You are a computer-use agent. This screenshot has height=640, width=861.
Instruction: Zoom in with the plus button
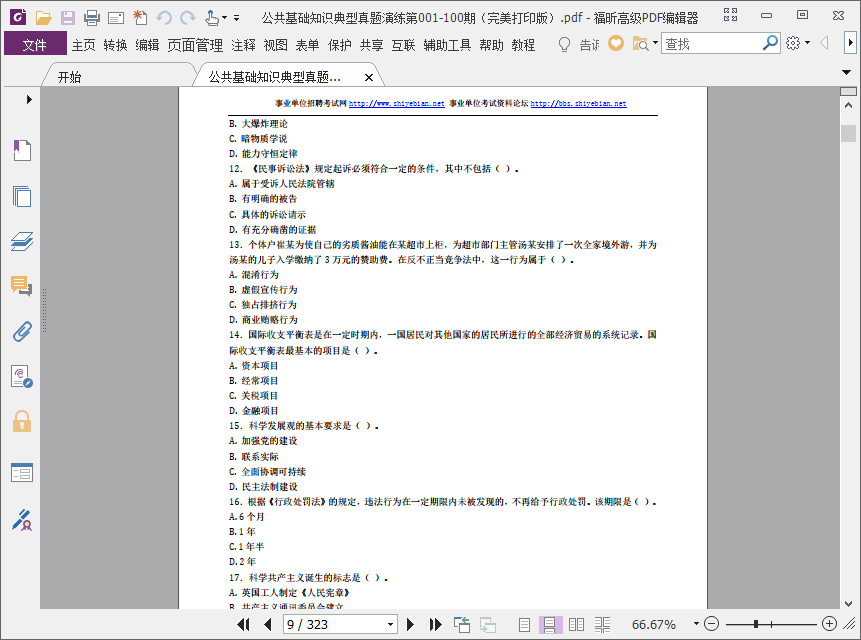pyautogui.click(x=829, y=624)
